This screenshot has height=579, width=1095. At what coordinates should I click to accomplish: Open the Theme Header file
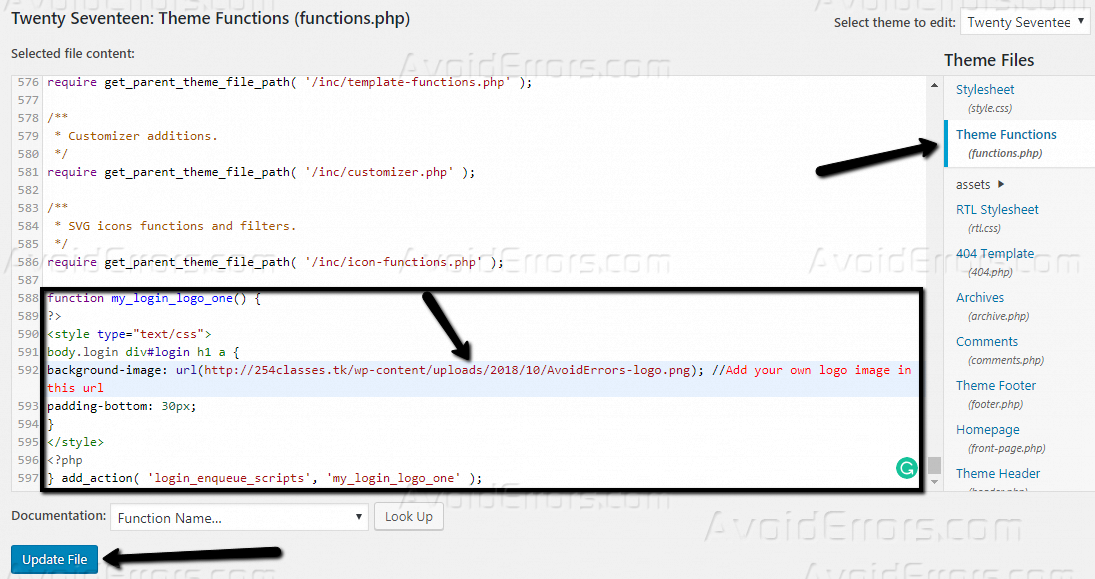pos(997,474)
